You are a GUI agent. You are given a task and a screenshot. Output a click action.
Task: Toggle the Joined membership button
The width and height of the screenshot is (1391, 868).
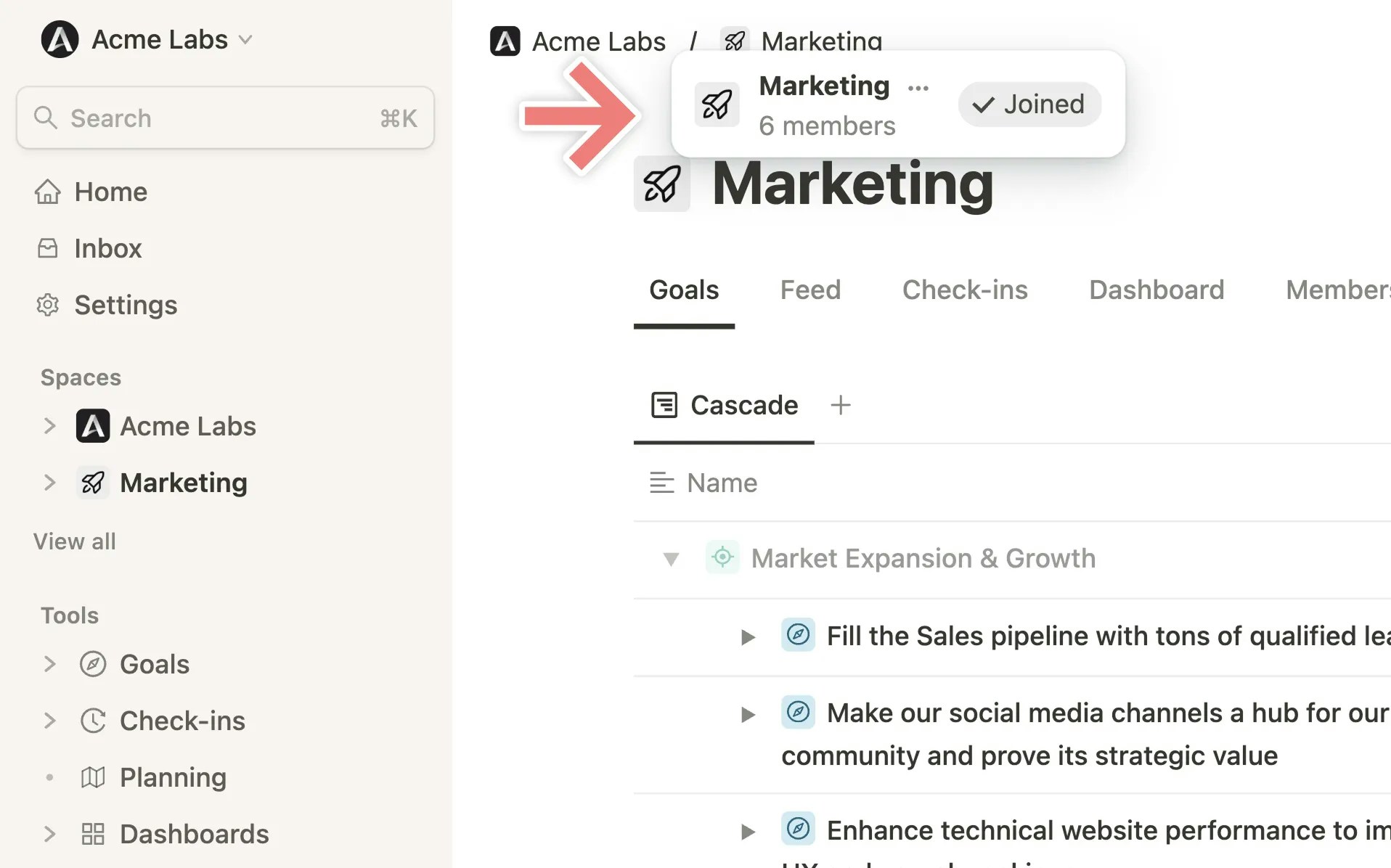[1029, 105]
